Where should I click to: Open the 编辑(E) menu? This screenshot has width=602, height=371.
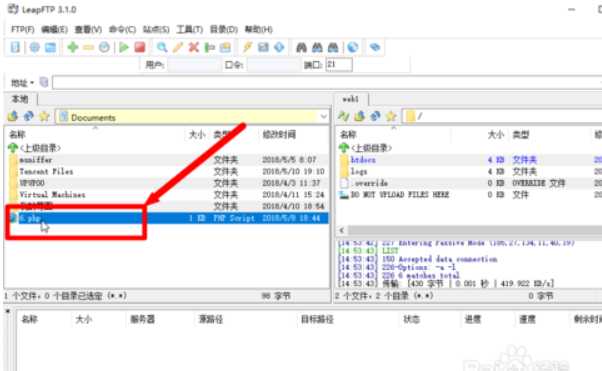click(54, 29)
